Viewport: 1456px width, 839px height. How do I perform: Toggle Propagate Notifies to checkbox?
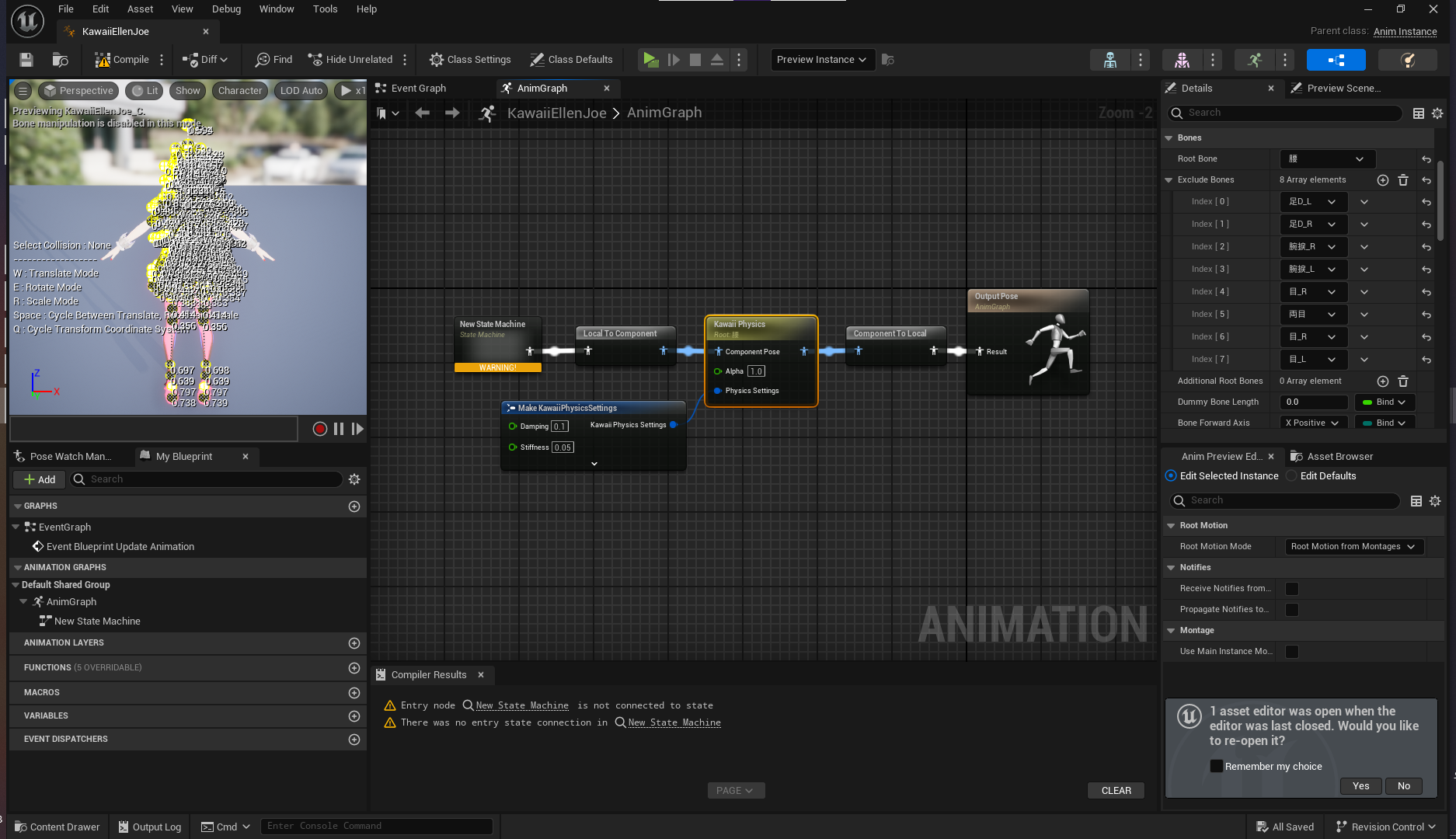pos(1292,610)
